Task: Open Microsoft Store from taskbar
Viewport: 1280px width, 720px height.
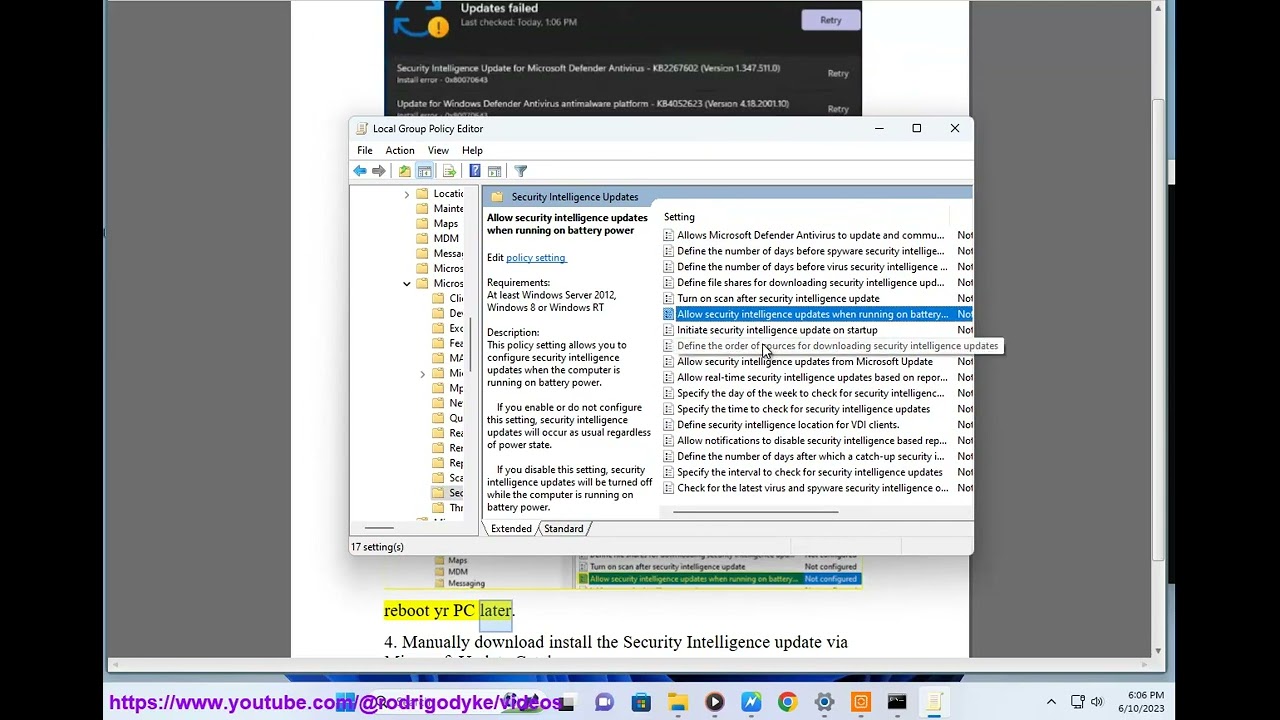Action: tap(641, 703)
